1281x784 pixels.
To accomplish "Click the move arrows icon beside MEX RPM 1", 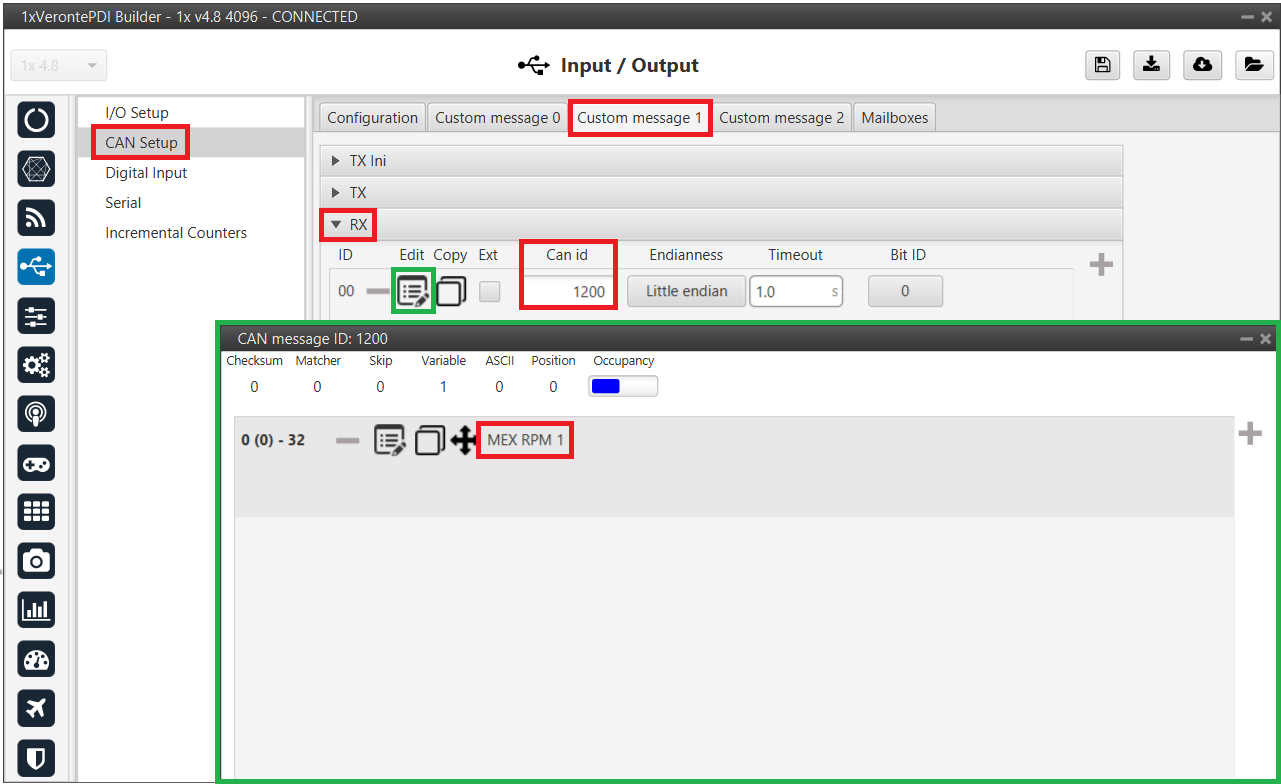I will 463,440.
